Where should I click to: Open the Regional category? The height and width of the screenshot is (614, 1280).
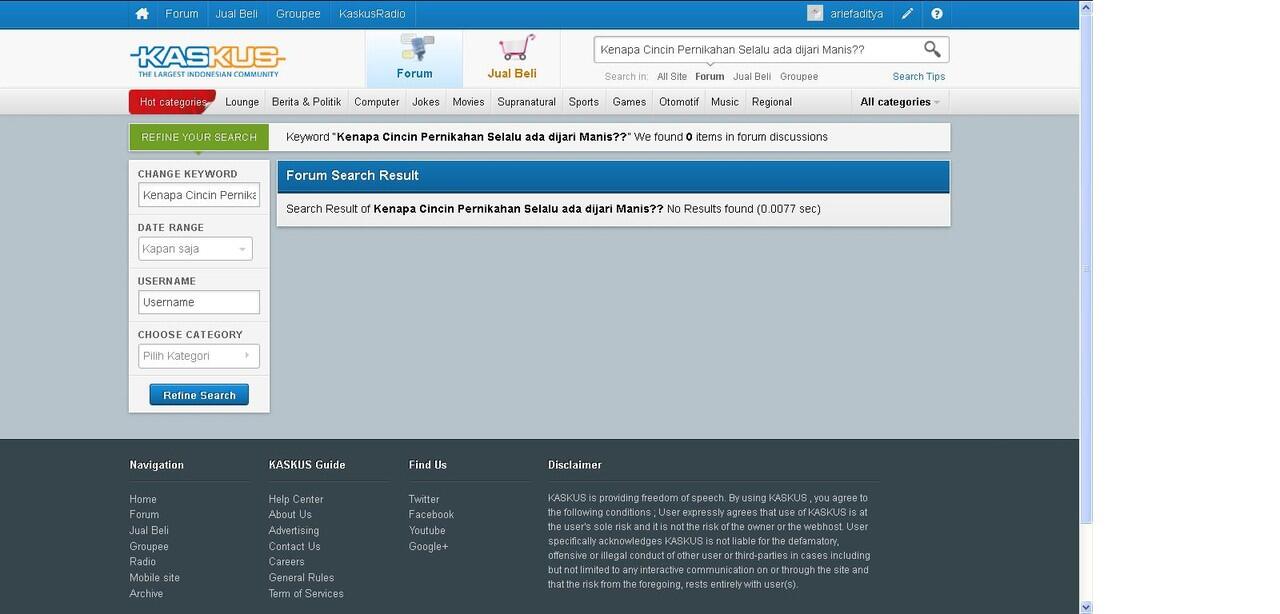pos(772,102)
